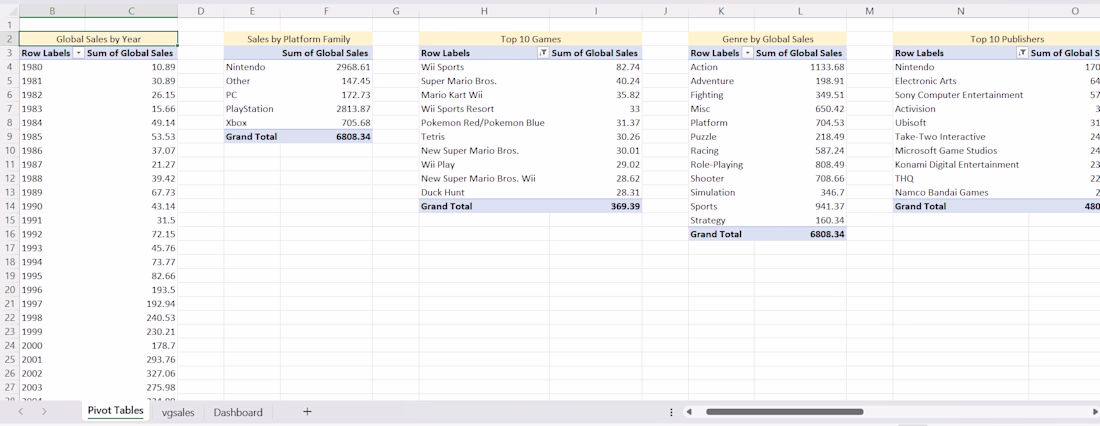Screen dimensions: 1100x426
Task: Select the Sales by Platform Family title cell
Action: 298,39
